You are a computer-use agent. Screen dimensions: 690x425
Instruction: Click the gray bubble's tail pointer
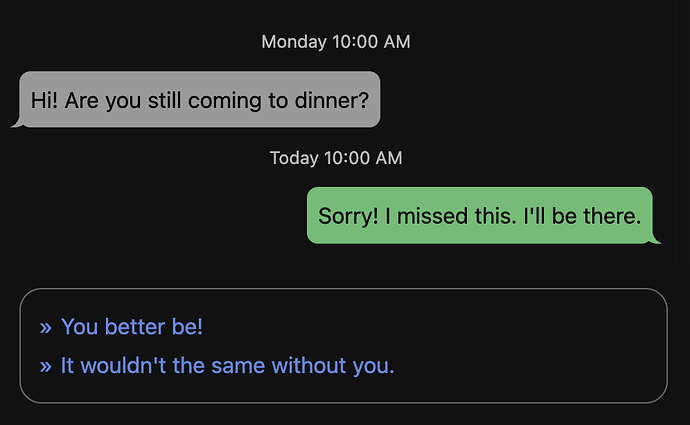[x=16, y=123]
